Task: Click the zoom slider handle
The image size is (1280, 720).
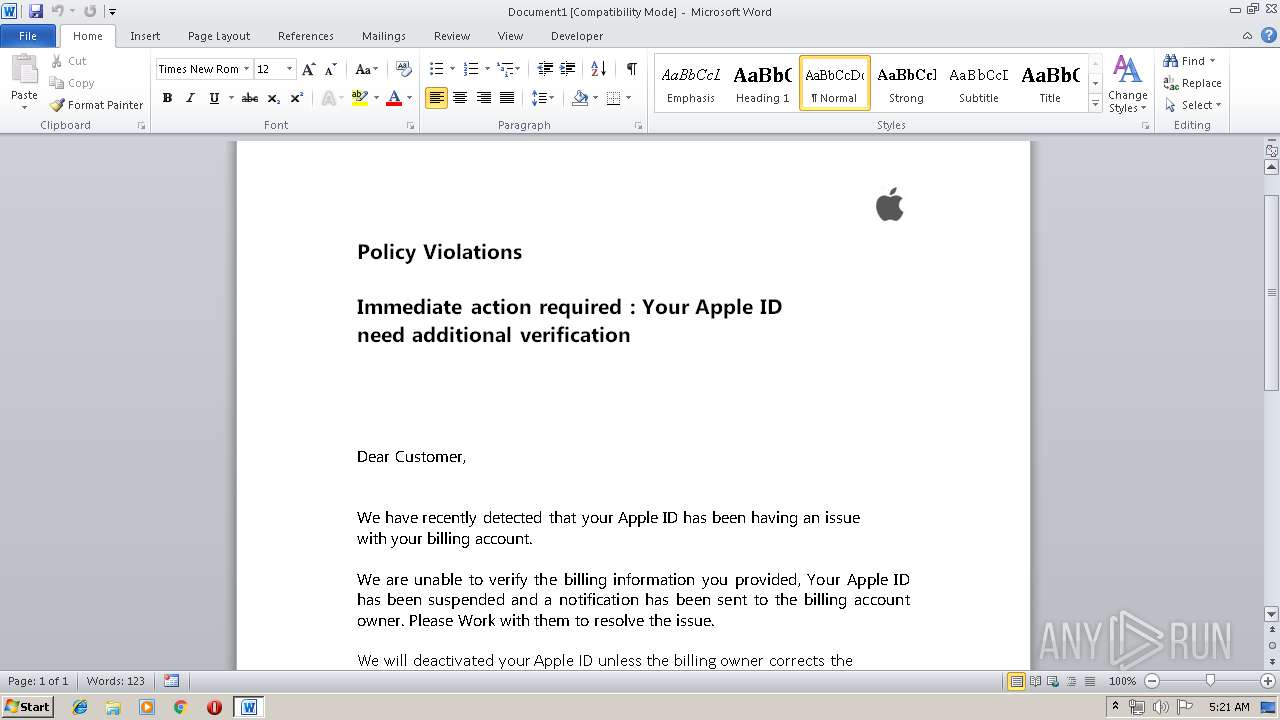Action: tap(1210, 681)
